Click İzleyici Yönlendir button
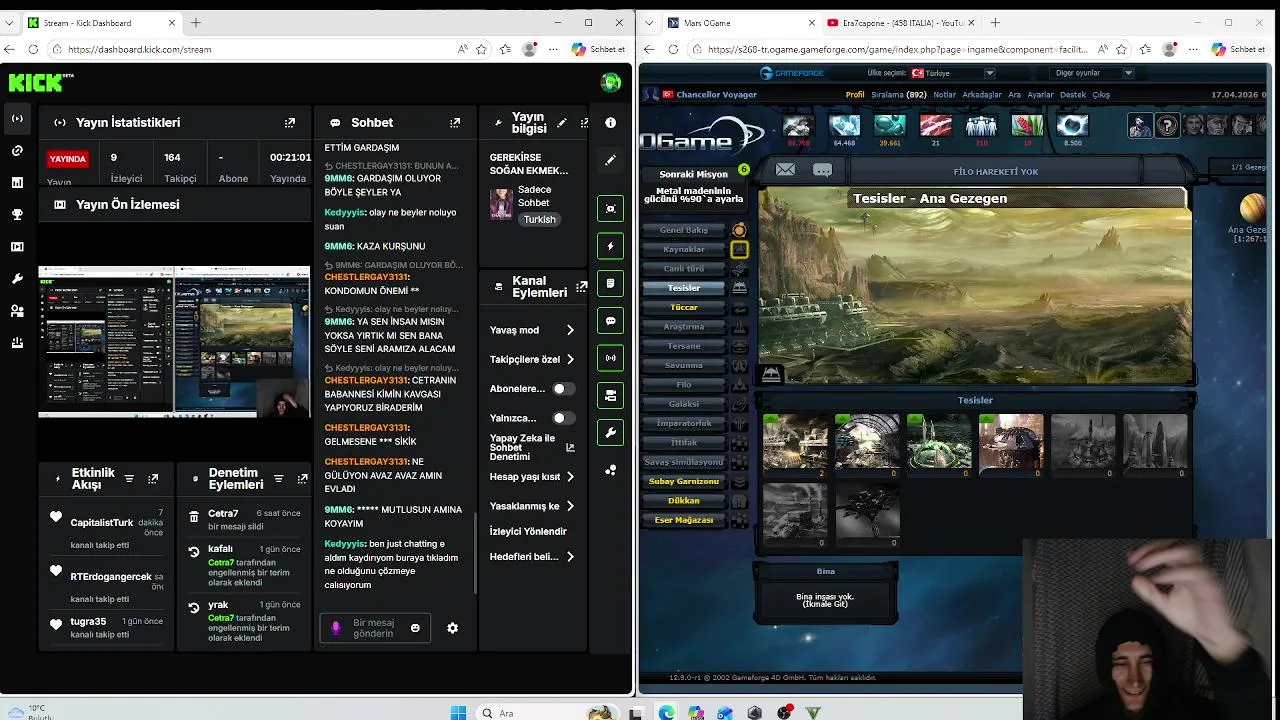This screenshot has height=720, width=1280. pos(528,531)
